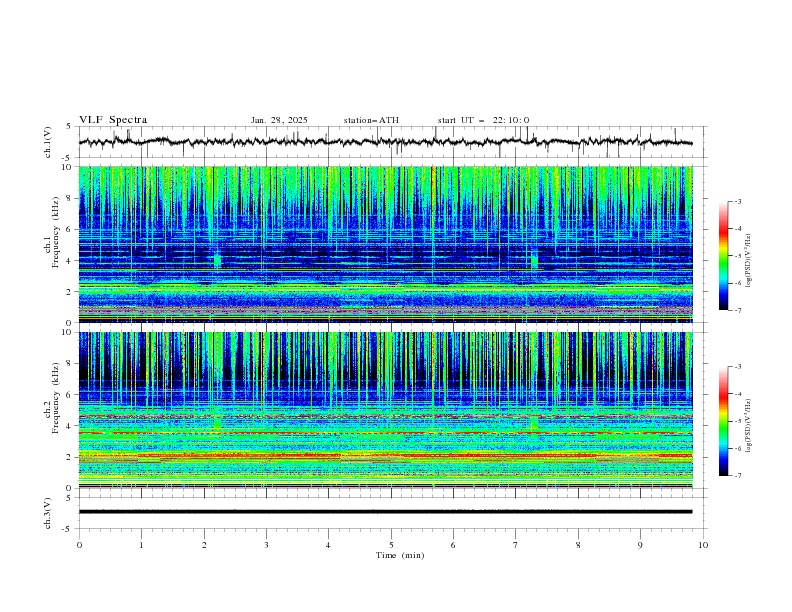This screenshot has width=792, height=612.
Task: Click the ch.1 voltage waveform trace
Action: [x=385, y=142]
